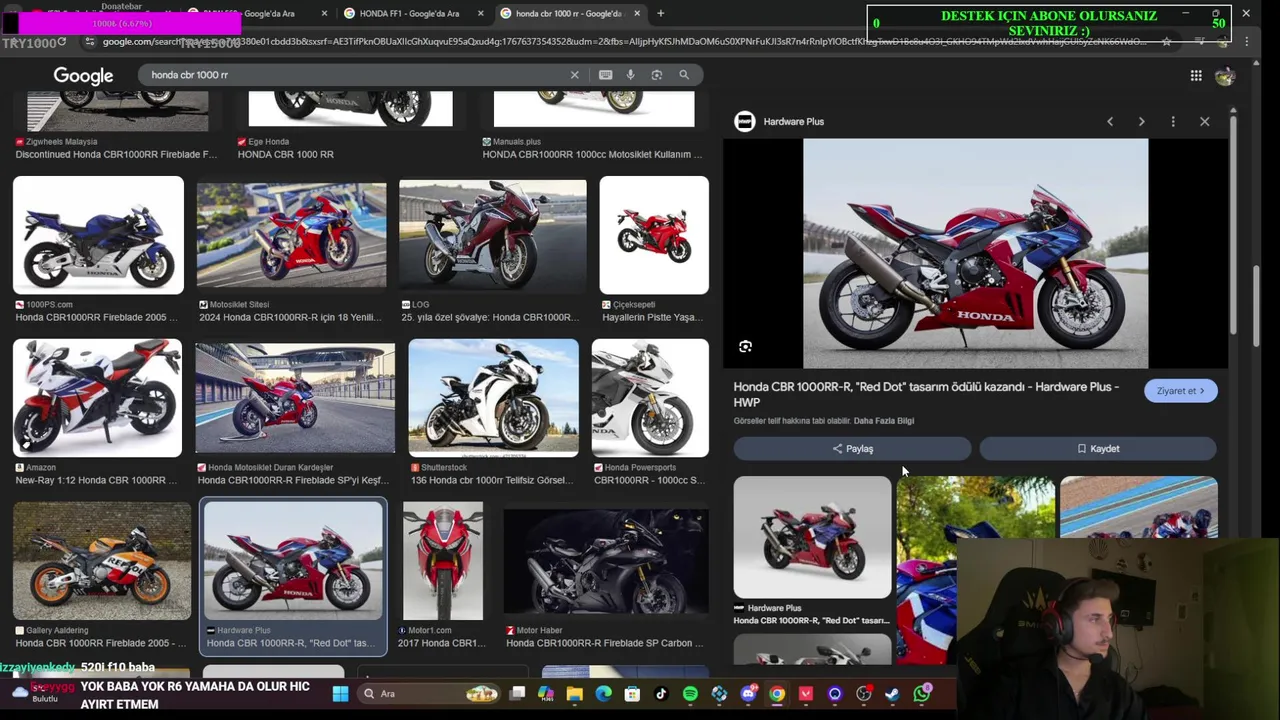1280x720 pixels.
Task: Click Manuals.plus CBR1000RR caption
Action: coord(593,154)
